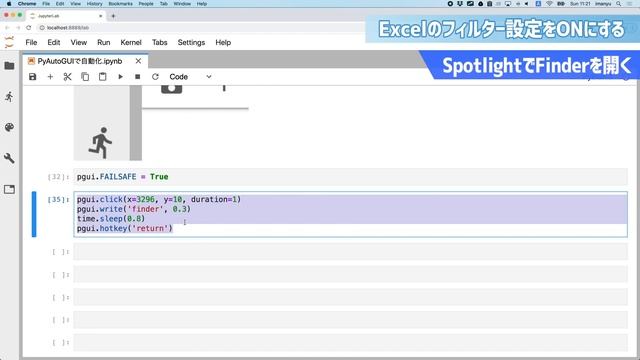Open JupyterLab File menu
Image resolution: width=640 pixels, height=360 pixels.
coord(31,42)
